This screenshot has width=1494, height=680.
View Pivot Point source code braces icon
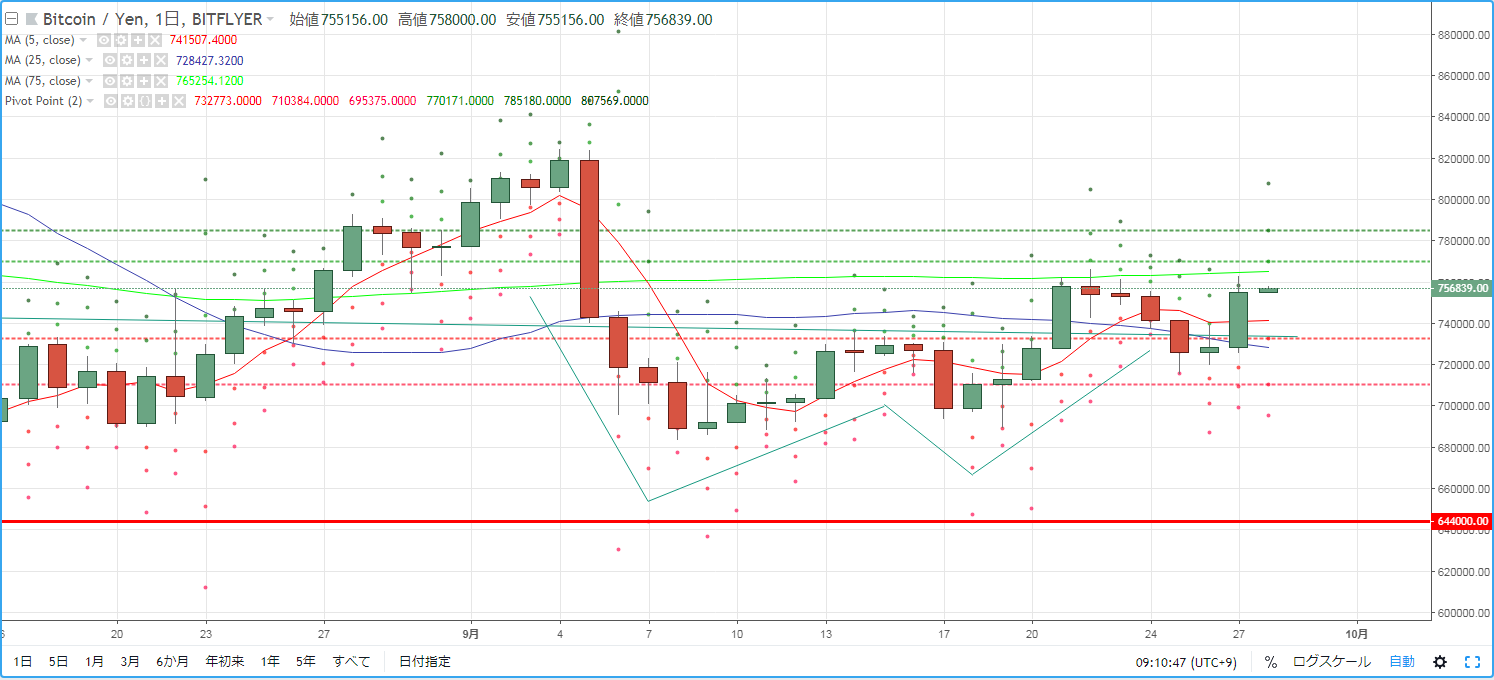point(145,101)
